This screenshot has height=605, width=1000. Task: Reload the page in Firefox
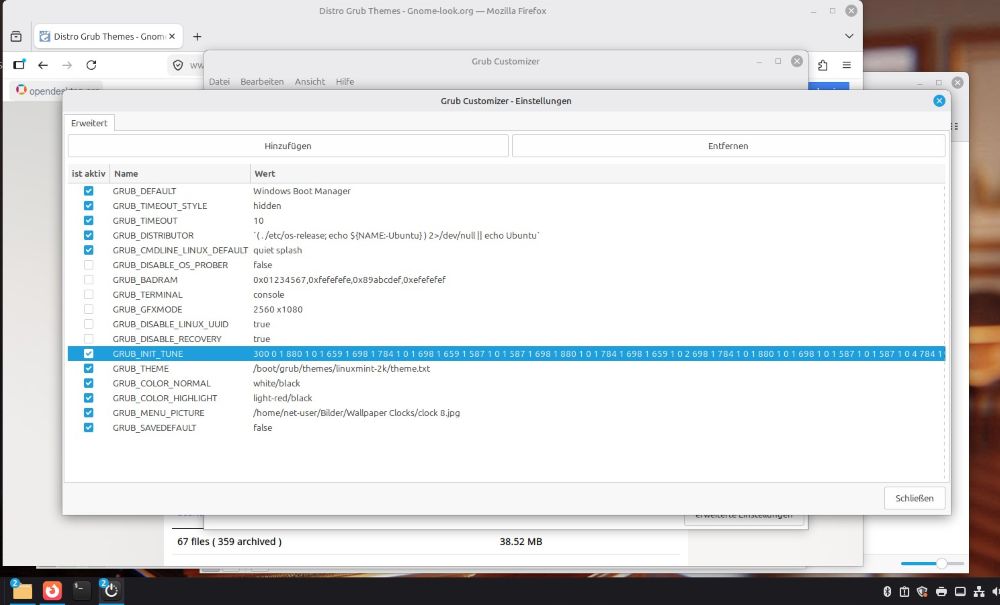91,65
